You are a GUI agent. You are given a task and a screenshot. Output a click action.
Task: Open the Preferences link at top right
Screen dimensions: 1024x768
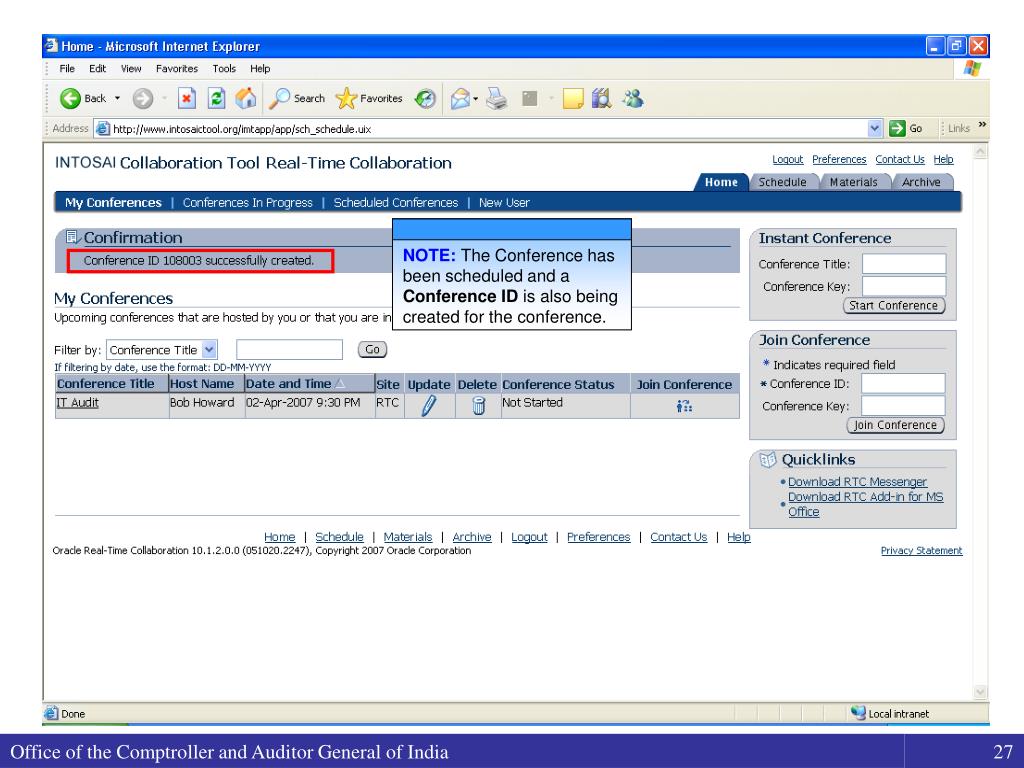[x=839, y=159]
